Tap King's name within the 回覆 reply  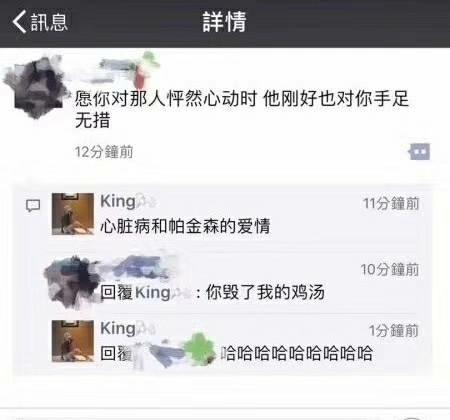153,293
